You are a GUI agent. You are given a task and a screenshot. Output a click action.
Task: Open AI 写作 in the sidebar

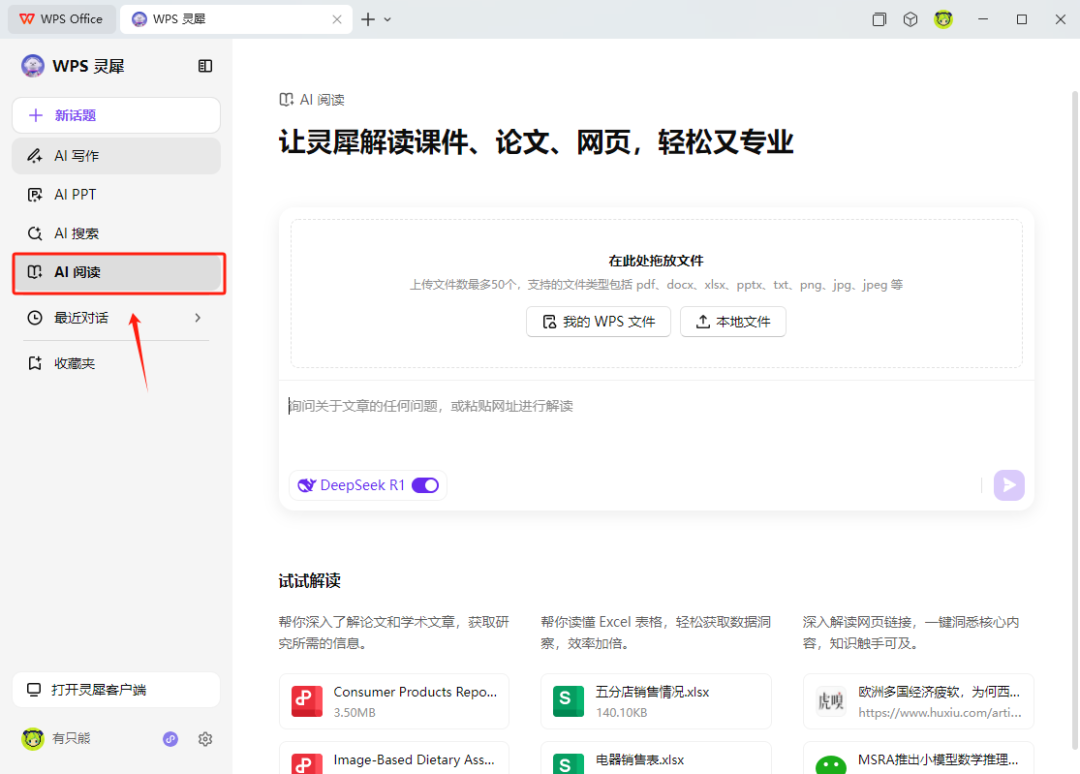click(x=116, y=156)
